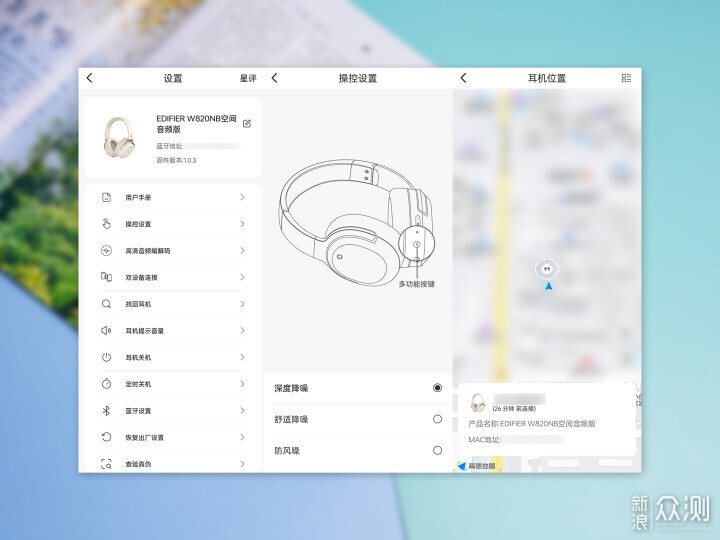Click the 固件版本:1.0.3 text
720x540 pixels.
click(176, 160)
